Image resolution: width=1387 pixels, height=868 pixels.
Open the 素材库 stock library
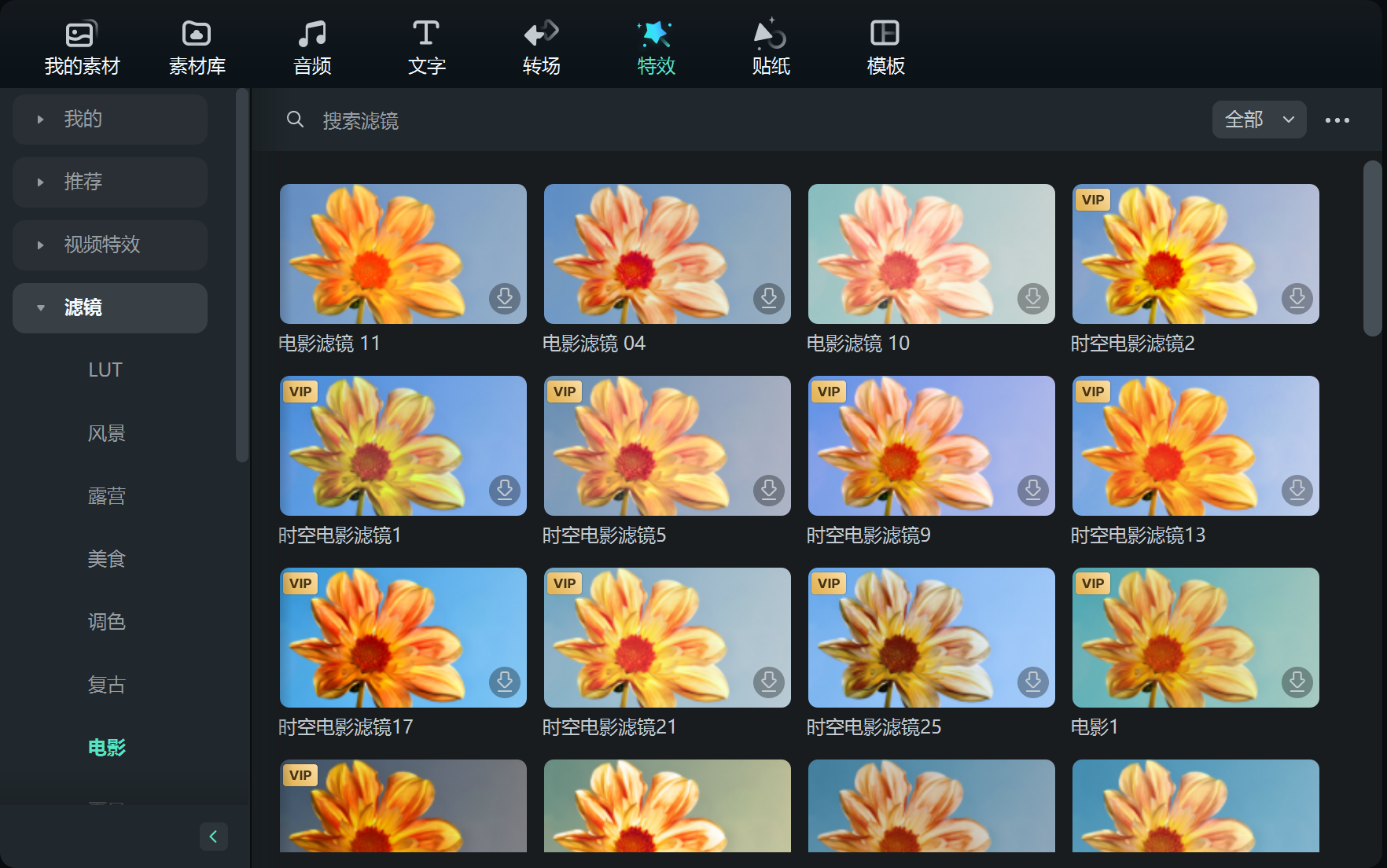coord(197,47)
